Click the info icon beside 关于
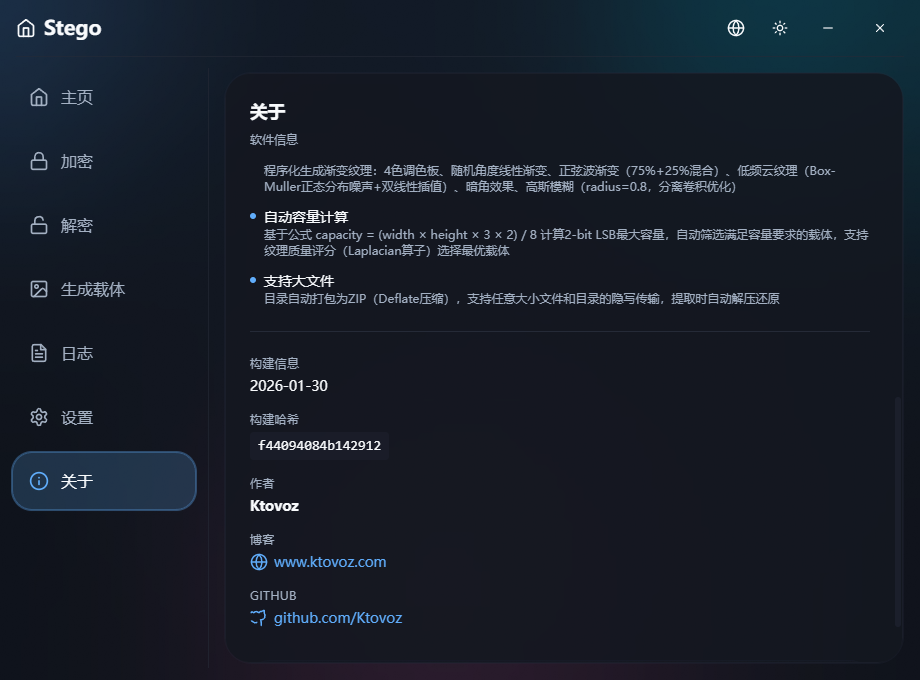920x680 pixels. pyautogui.click(x=39, y=481)
